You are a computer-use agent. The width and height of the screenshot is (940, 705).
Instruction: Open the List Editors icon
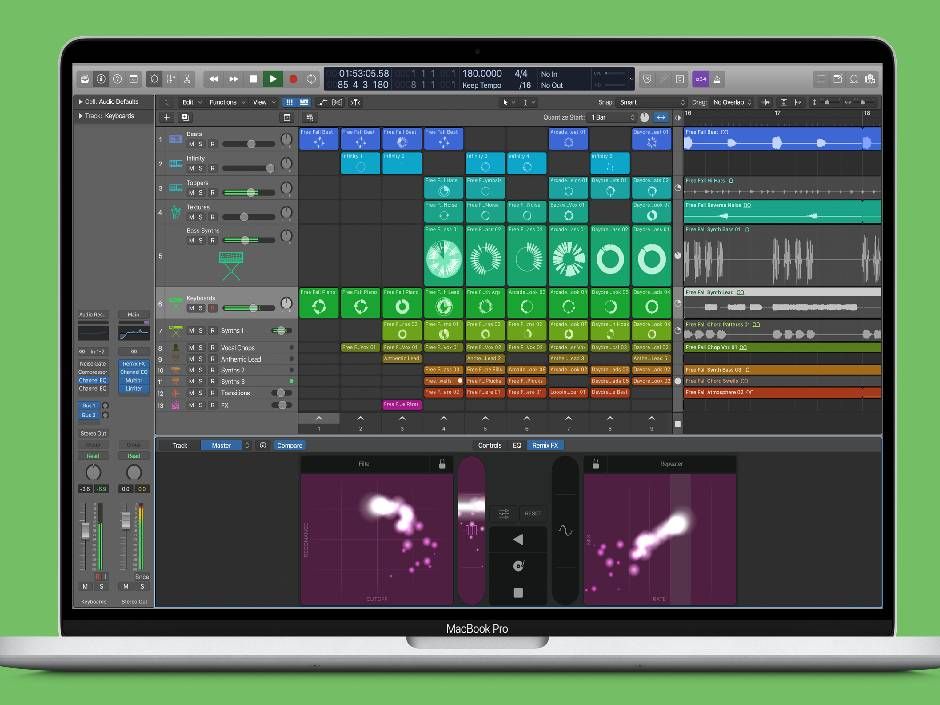(x=821, y=79)
